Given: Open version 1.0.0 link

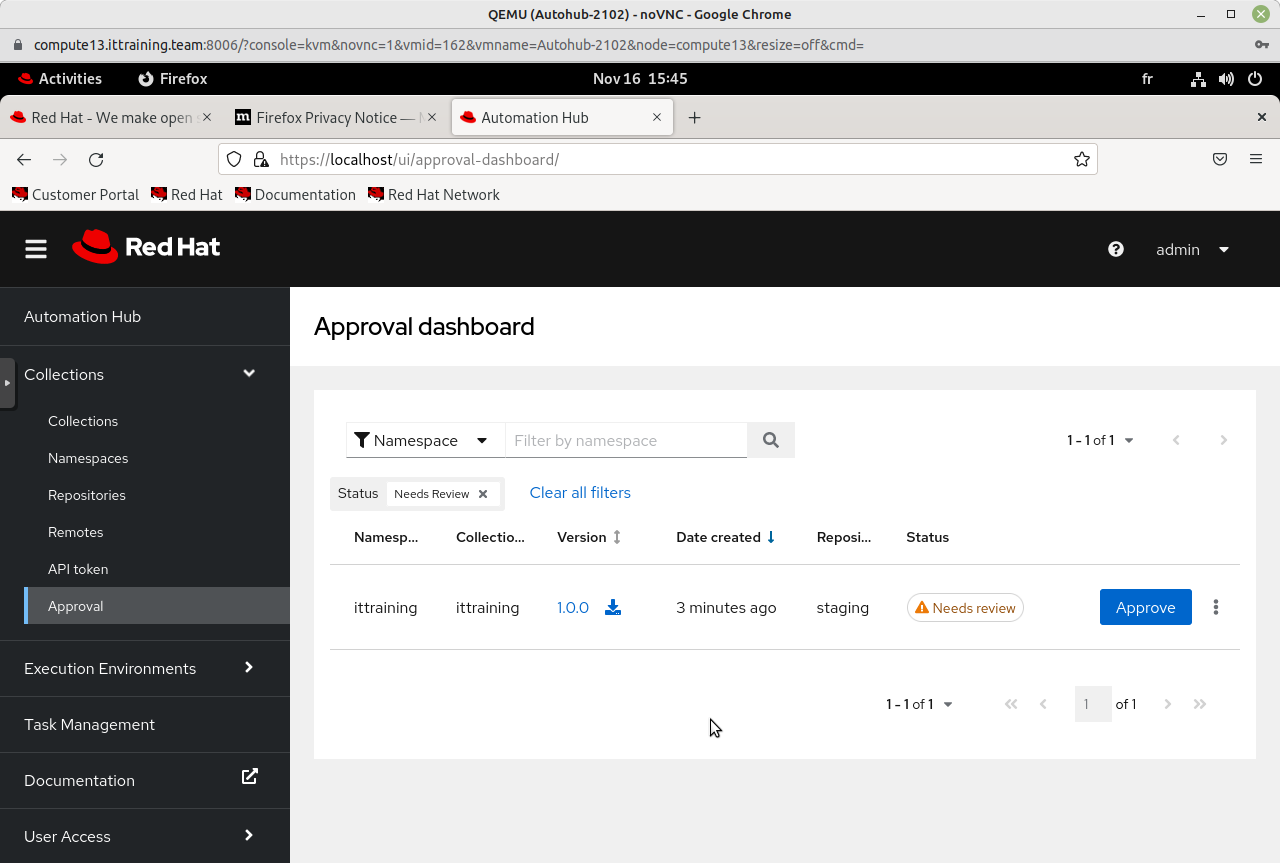Looking at the screenshot, I should [573, 607].
